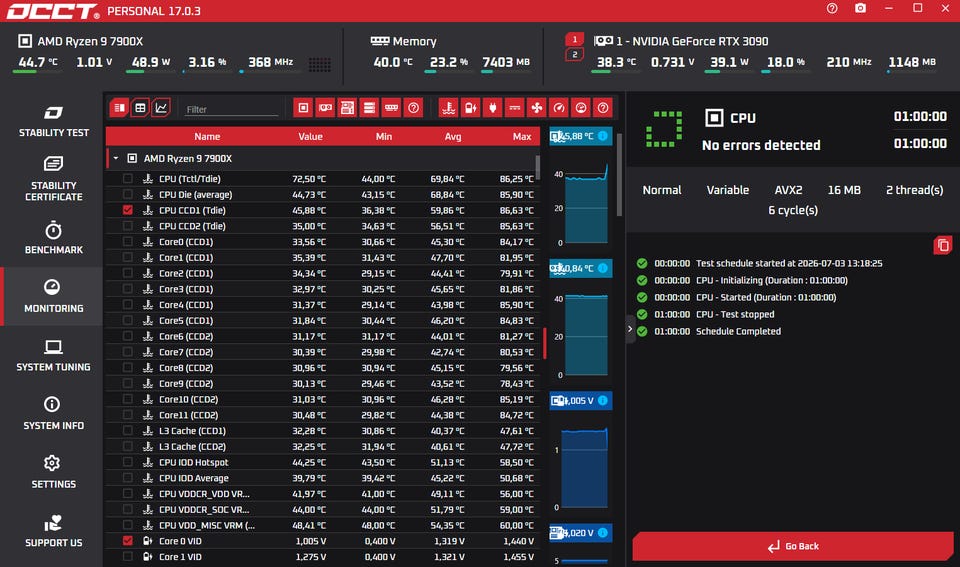Check the Core6 (CCD2) checkbox

pos(127,336)
